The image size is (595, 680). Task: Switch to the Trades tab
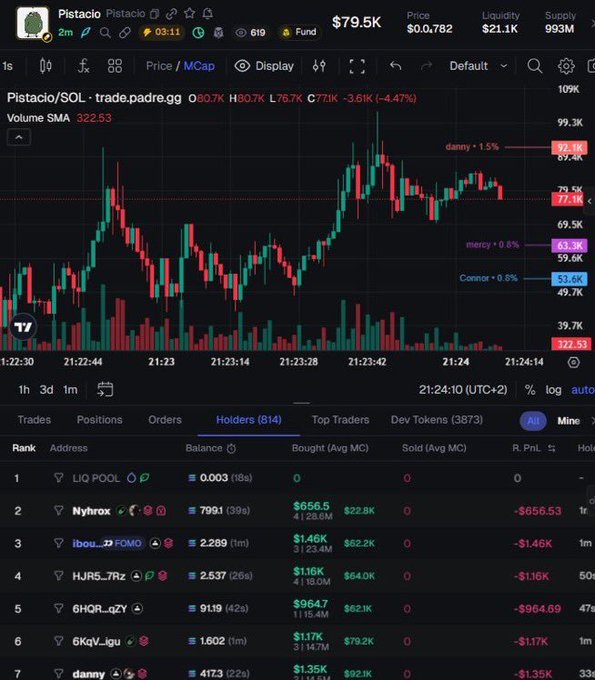pyautogui.click(x=34, y=420)
